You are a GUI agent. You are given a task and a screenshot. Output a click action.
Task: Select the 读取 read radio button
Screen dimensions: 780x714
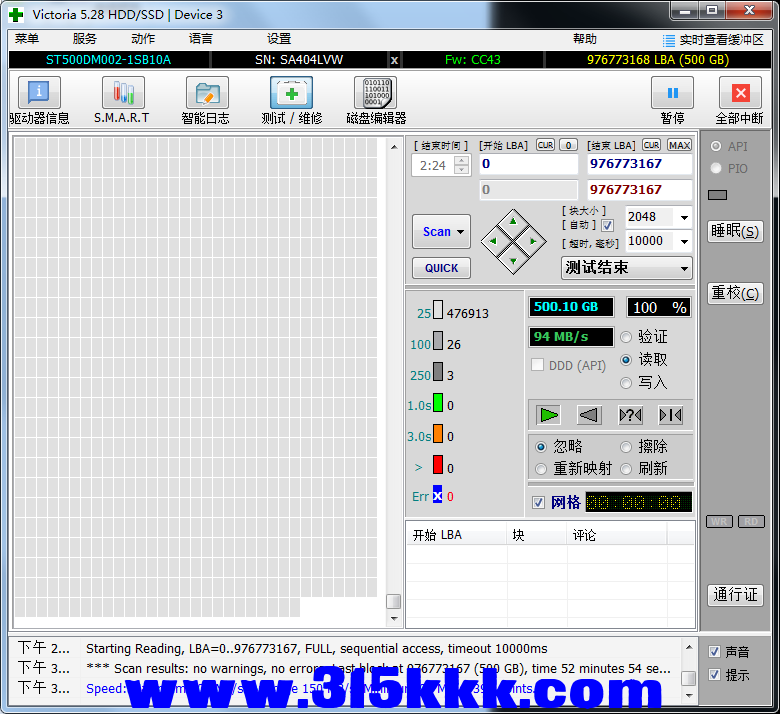tap(627, 359)
